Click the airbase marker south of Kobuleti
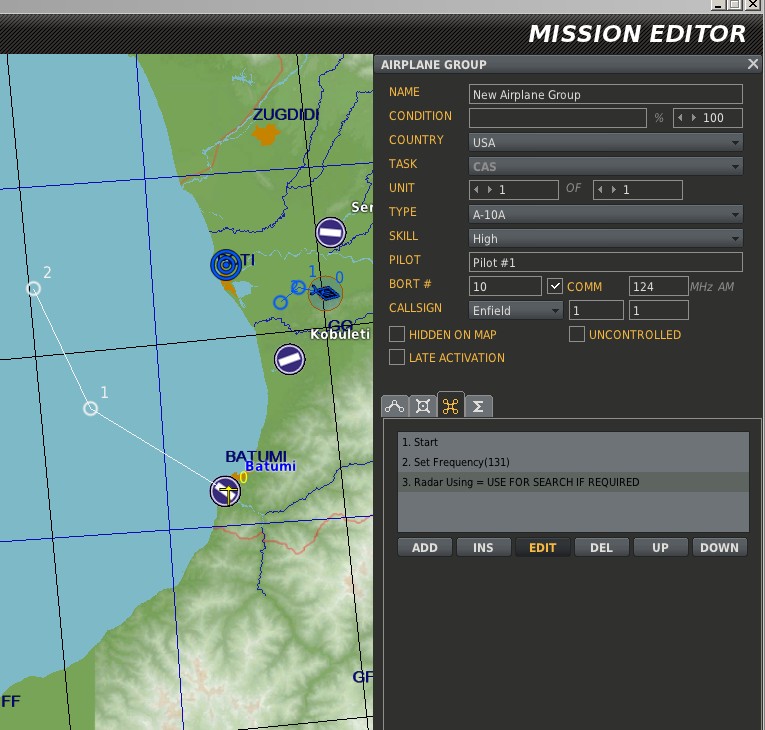Viewport: 765px width, 730px height. (x=289, y=359)
